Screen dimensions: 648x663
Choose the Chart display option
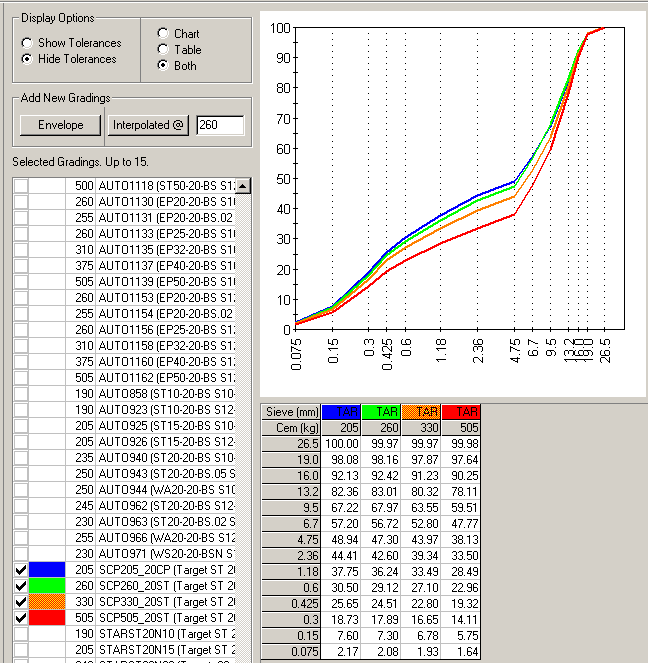point(163,33)
